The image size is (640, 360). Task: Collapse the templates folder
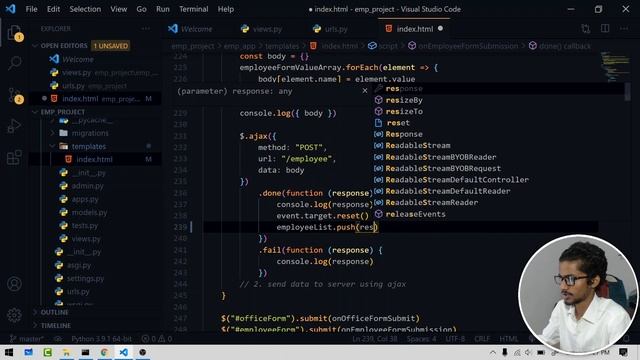point(89,146)
